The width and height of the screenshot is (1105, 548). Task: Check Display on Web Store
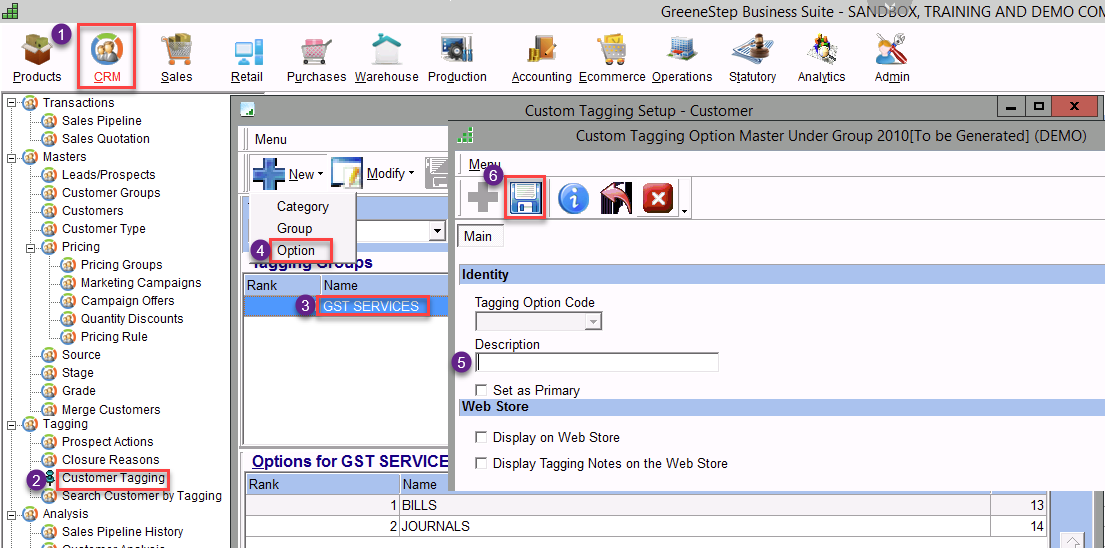click(x=482, y=437)
